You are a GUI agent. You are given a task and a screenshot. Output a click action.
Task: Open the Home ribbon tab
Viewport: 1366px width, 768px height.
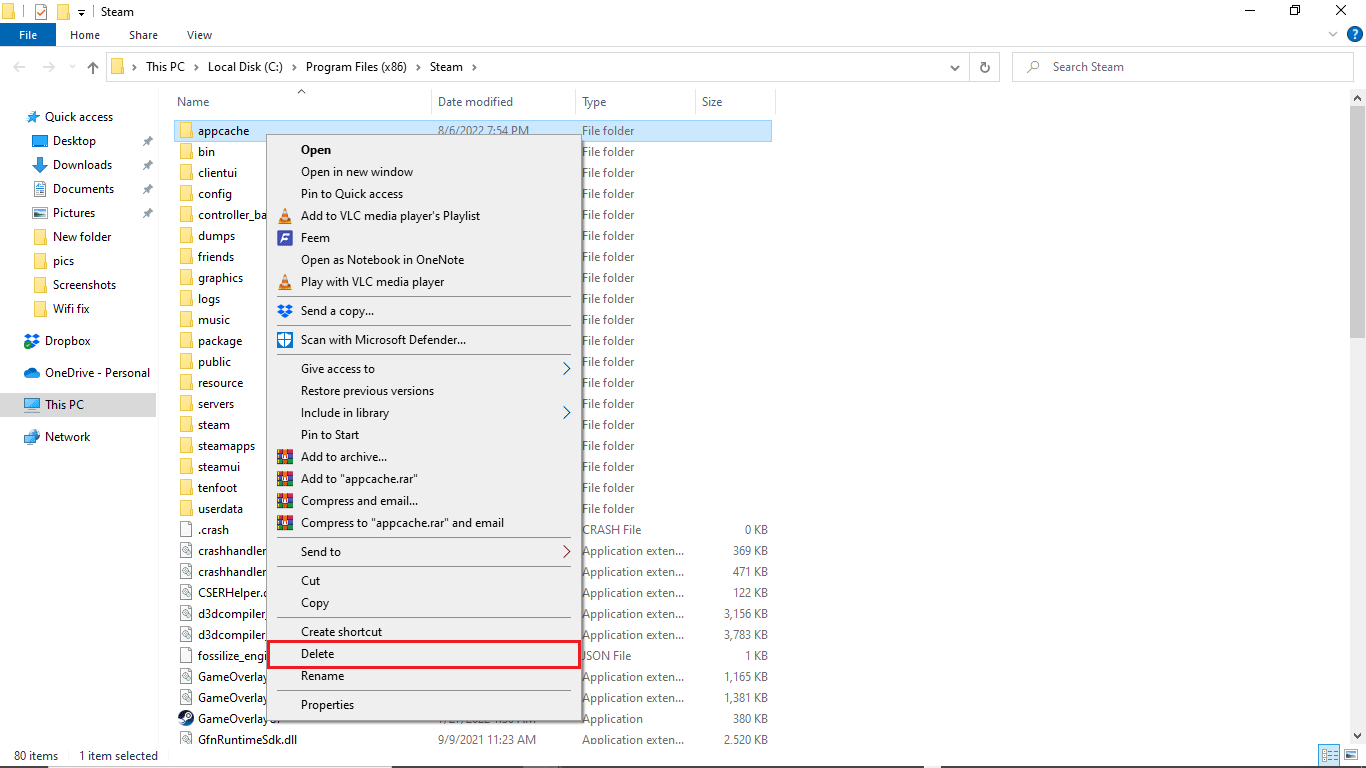[85, 35]
